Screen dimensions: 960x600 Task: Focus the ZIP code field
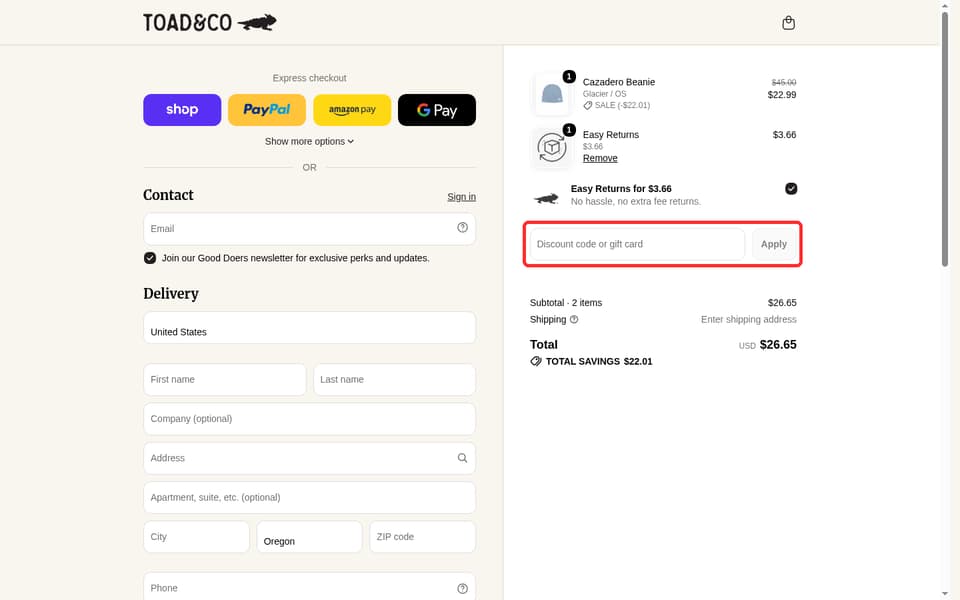pos(422,537)
